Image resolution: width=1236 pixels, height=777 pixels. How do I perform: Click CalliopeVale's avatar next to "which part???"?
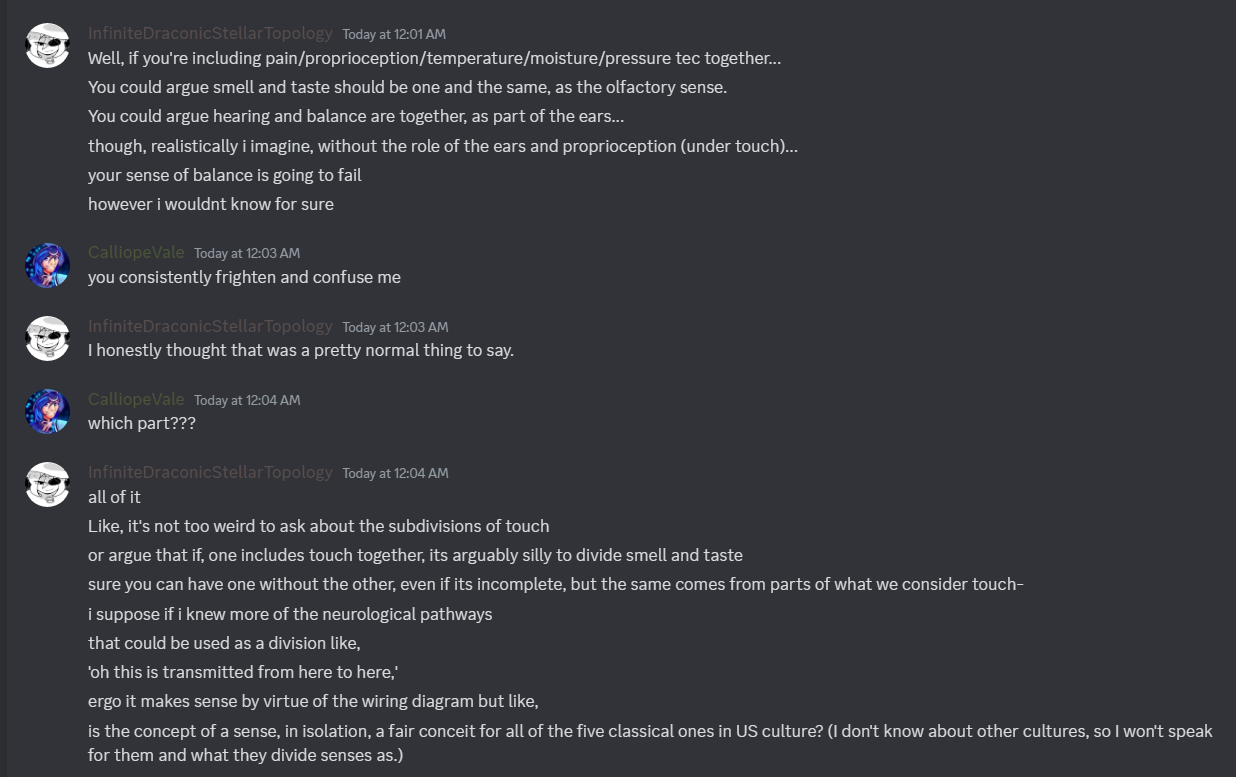pyautogui.click(x=47, y=411)
